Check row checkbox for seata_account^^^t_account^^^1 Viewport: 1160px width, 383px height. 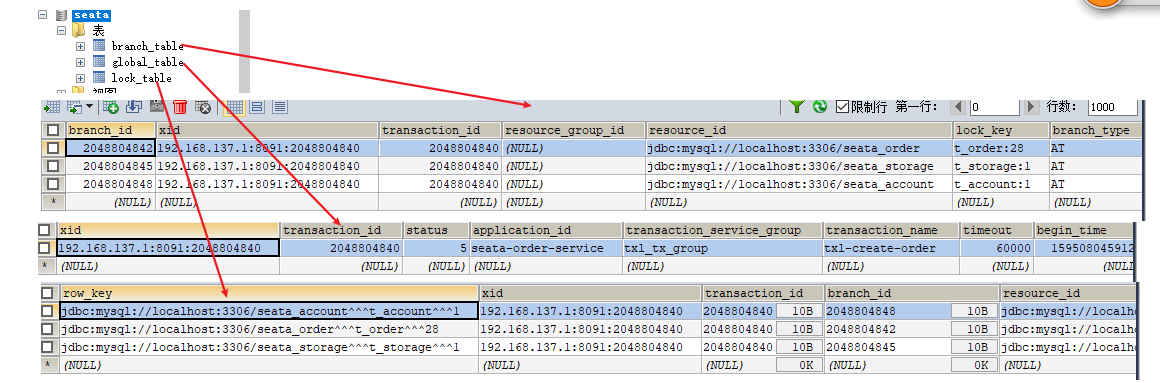(48, 311)
